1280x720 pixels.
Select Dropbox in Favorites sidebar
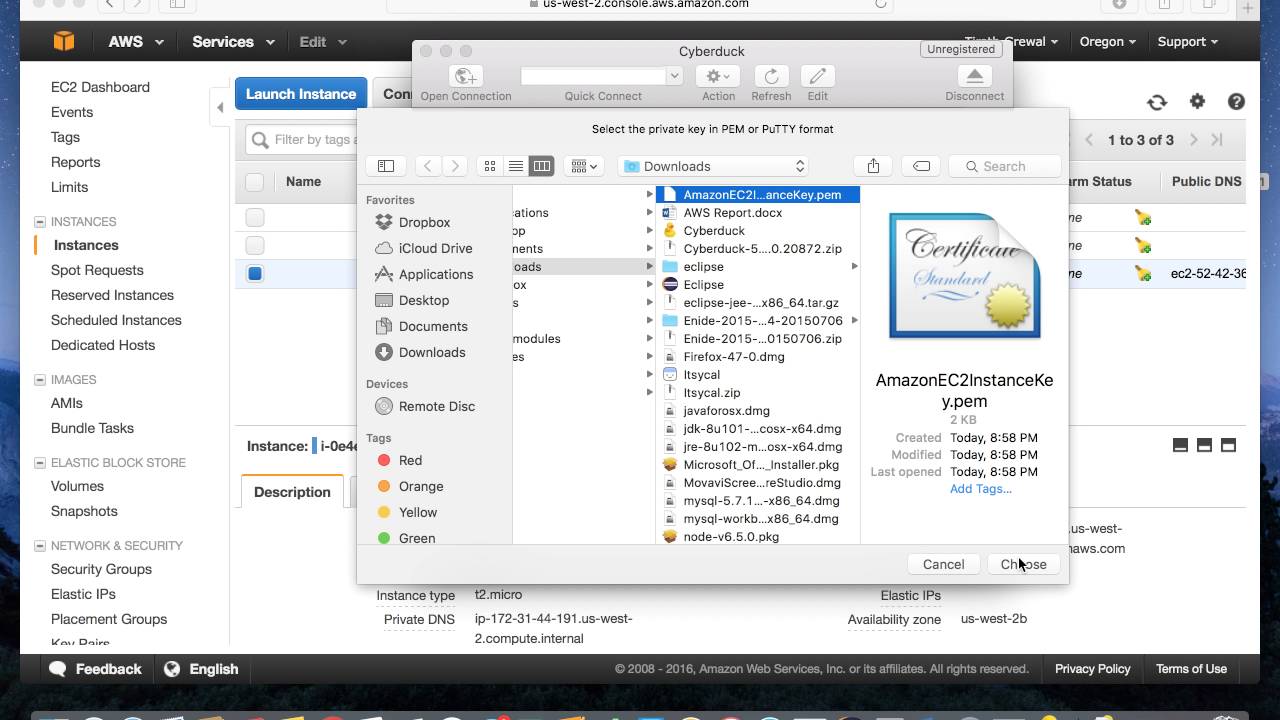coord(424,222)
